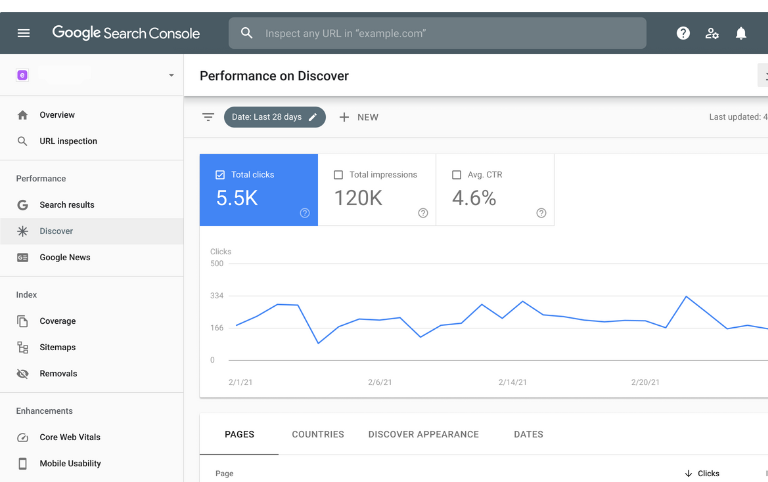The width and height of the screenshot is (768, 482).
Task: Open the Date: Last 28 days filter
Action: (x=266, y=117)
